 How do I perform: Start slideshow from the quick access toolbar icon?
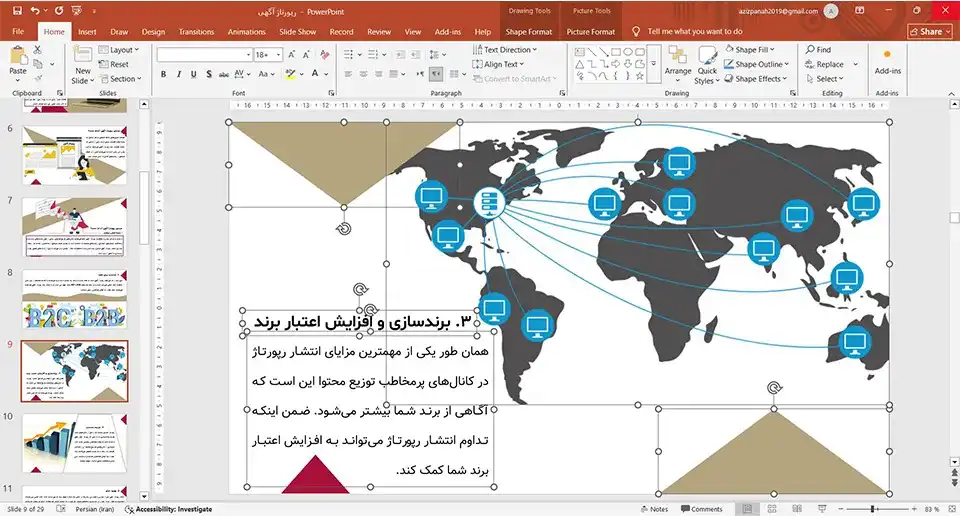(x=77, y=11)
